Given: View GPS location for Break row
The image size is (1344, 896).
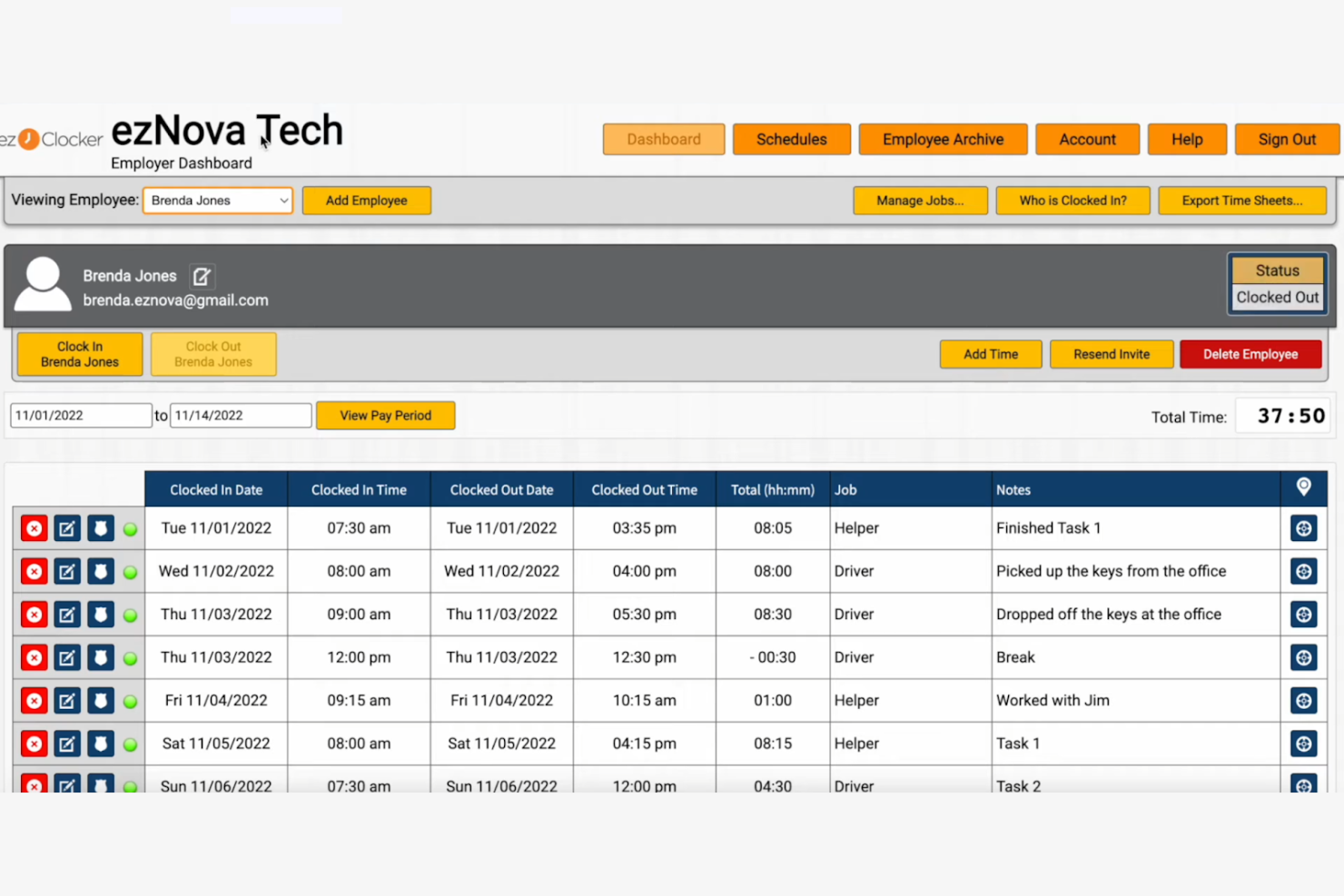Looking at the screenshot, I should pyautogui.click(x=1304, y=657).
